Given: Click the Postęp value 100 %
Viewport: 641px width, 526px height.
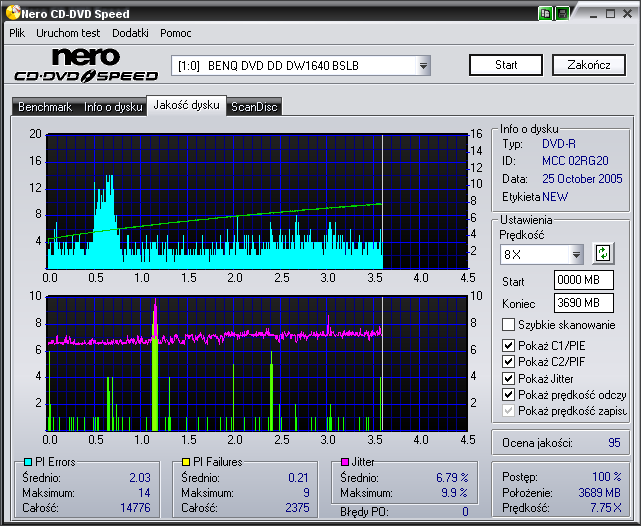Looking at the screenshot, I should coord(607,477).
